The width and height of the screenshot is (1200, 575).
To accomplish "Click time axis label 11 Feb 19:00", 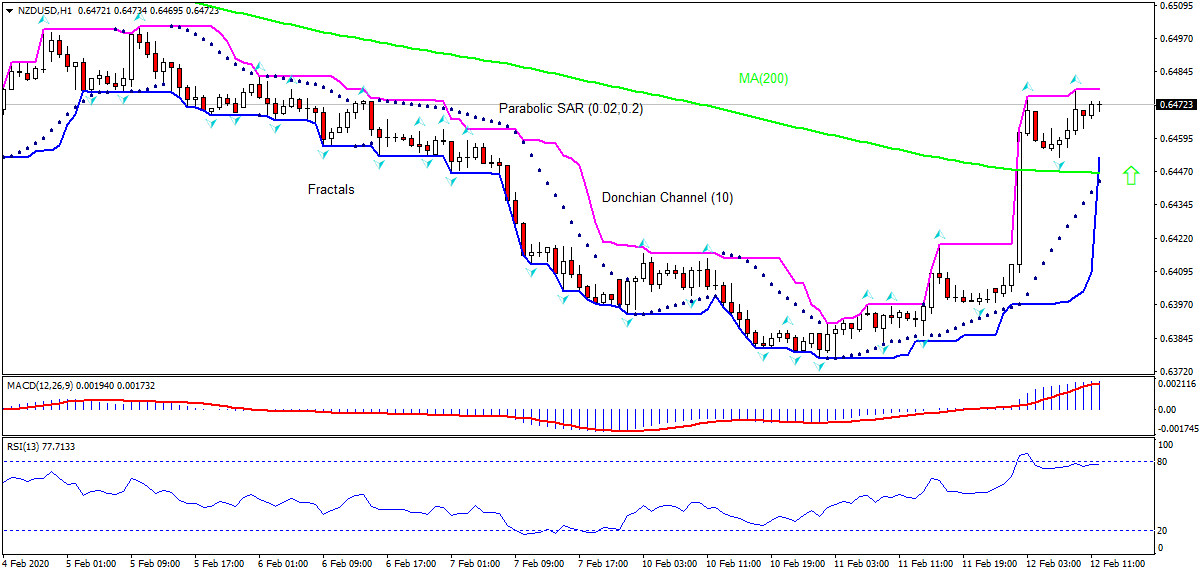I will tap(989, 564).
